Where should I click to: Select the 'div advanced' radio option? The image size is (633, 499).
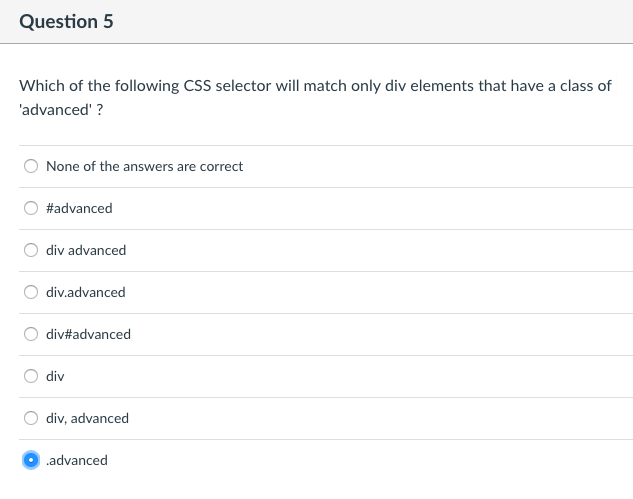click(32, 250)
